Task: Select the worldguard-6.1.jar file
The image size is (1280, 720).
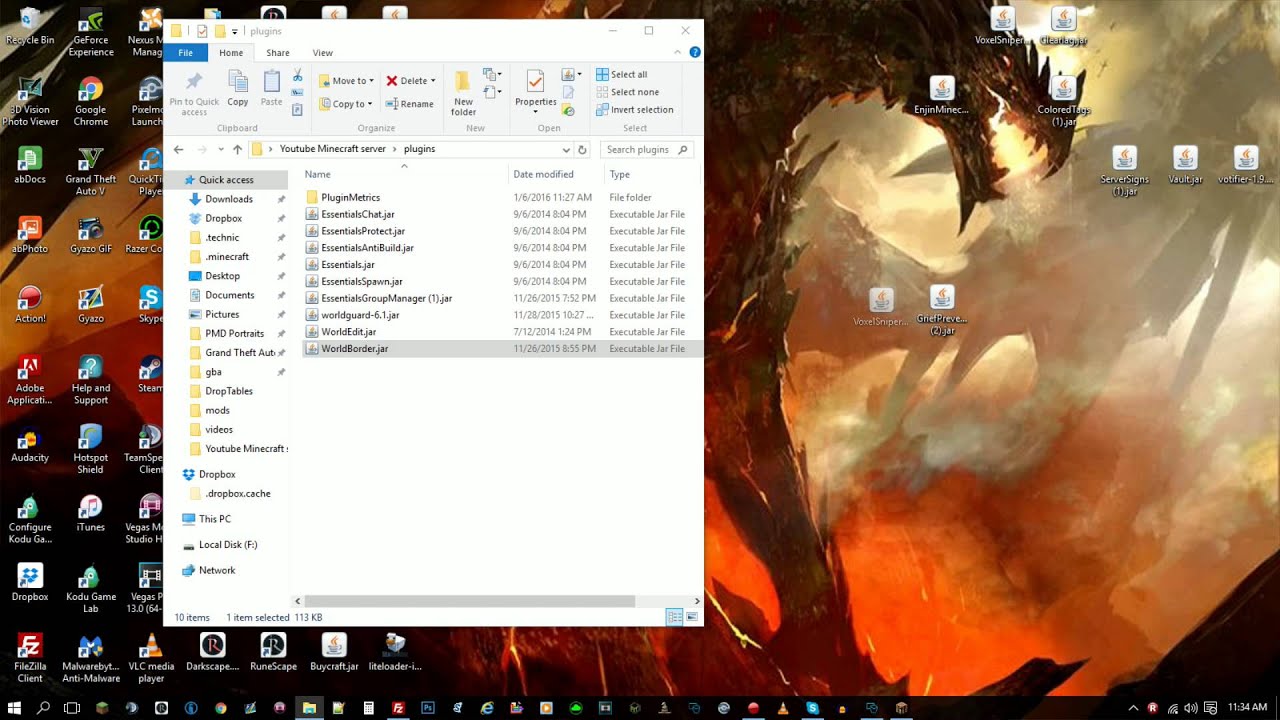Action: 360,315
